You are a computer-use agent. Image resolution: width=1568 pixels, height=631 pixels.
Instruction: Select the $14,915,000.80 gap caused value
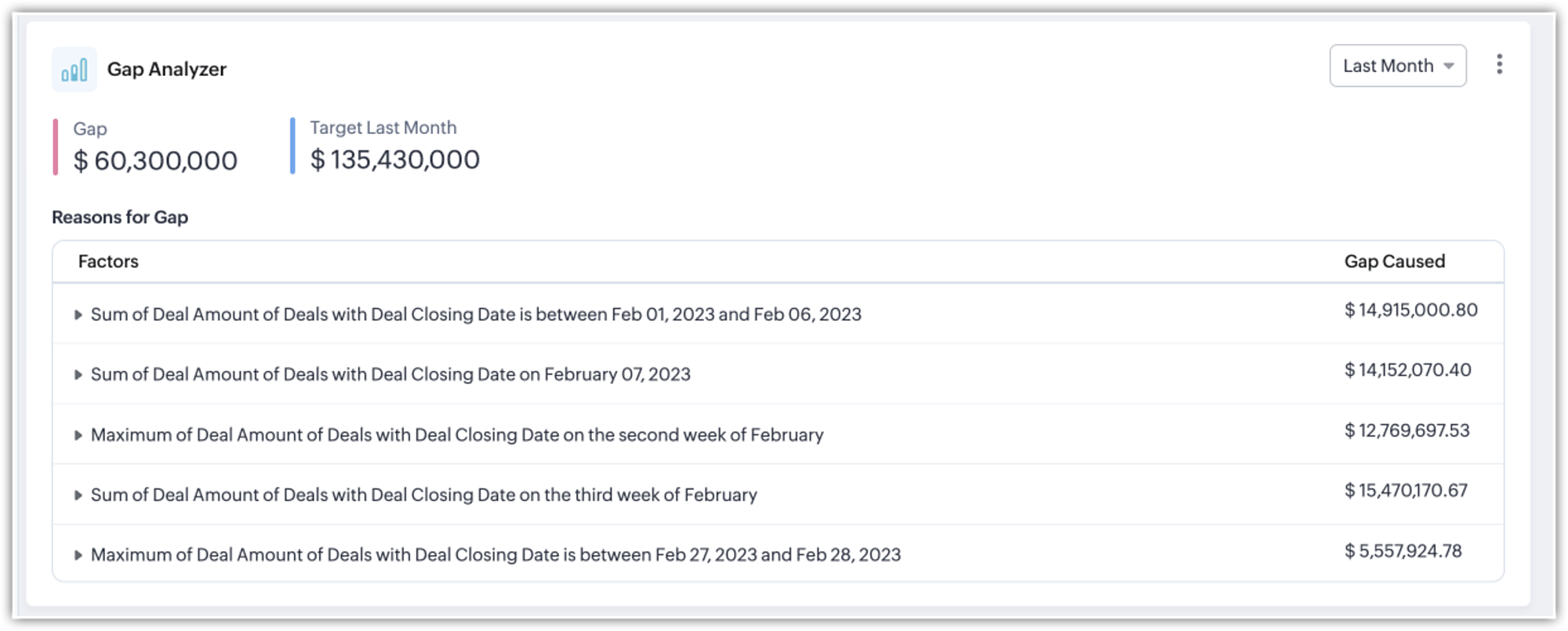click(x=1410, y=310)
